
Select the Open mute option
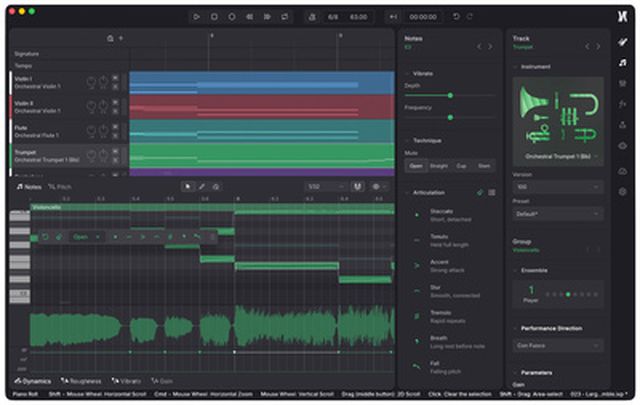[416, 166]
